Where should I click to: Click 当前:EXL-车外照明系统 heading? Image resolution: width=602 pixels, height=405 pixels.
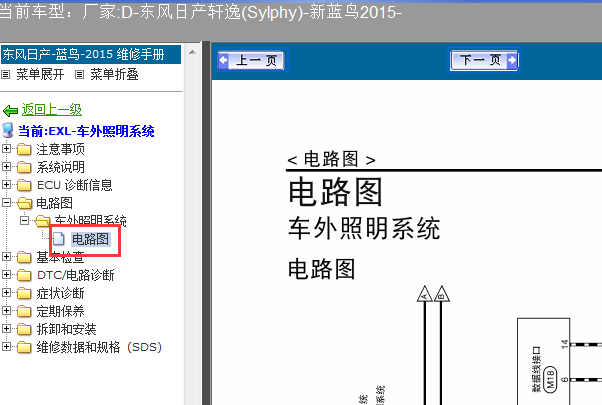pyautogui.click(x=86, y=131)
